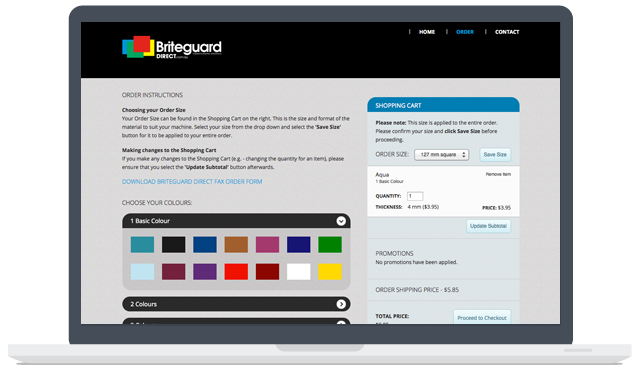Pick the brown colour swatch

(236, 245)
